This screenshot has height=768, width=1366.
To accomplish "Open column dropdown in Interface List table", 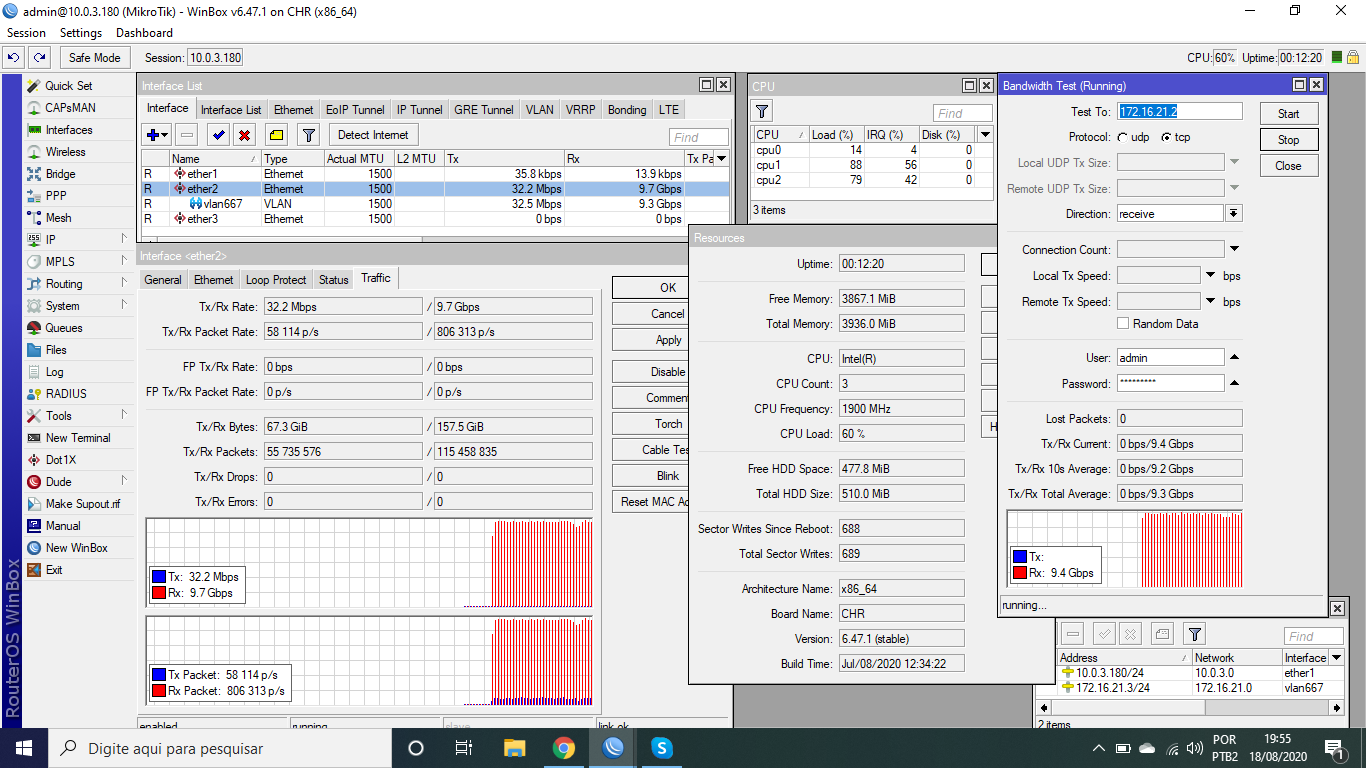I will 721,158.
